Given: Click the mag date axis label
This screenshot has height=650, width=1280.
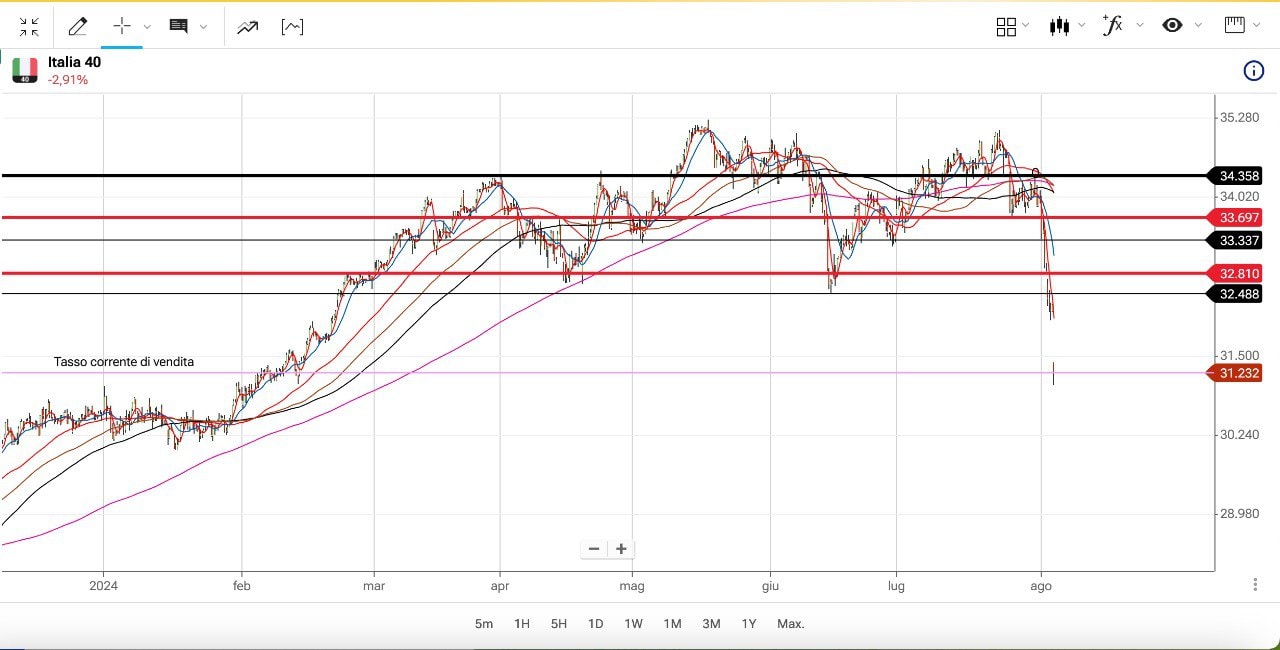Looking at the screenshot, I should point(631,586).
